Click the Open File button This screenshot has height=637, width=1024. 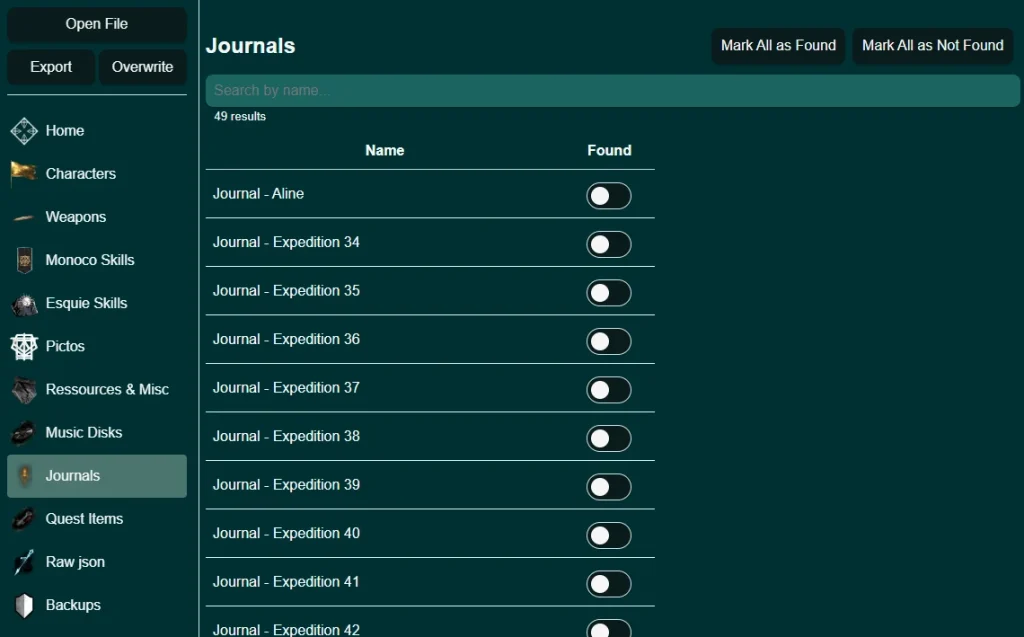pos(97,24)
